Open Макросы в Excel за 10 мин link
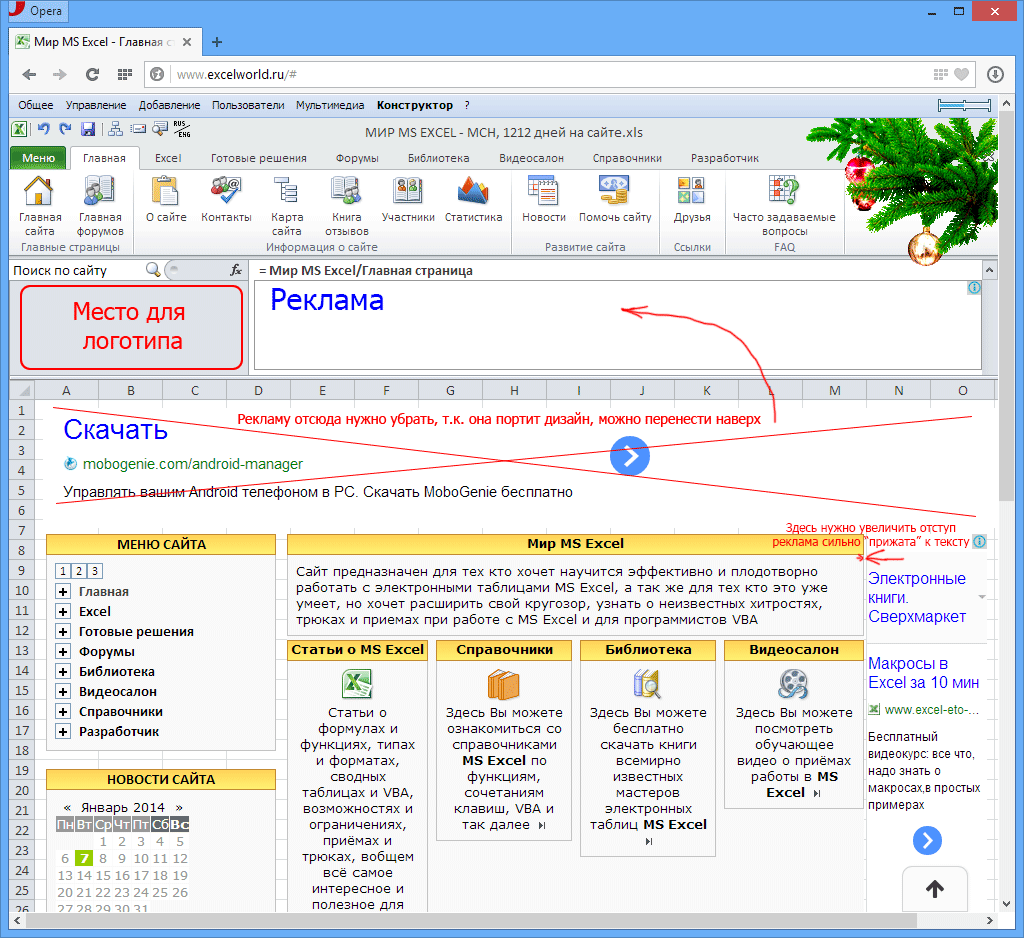Viewport: 1024px width, 938px height. pos(923,673)
